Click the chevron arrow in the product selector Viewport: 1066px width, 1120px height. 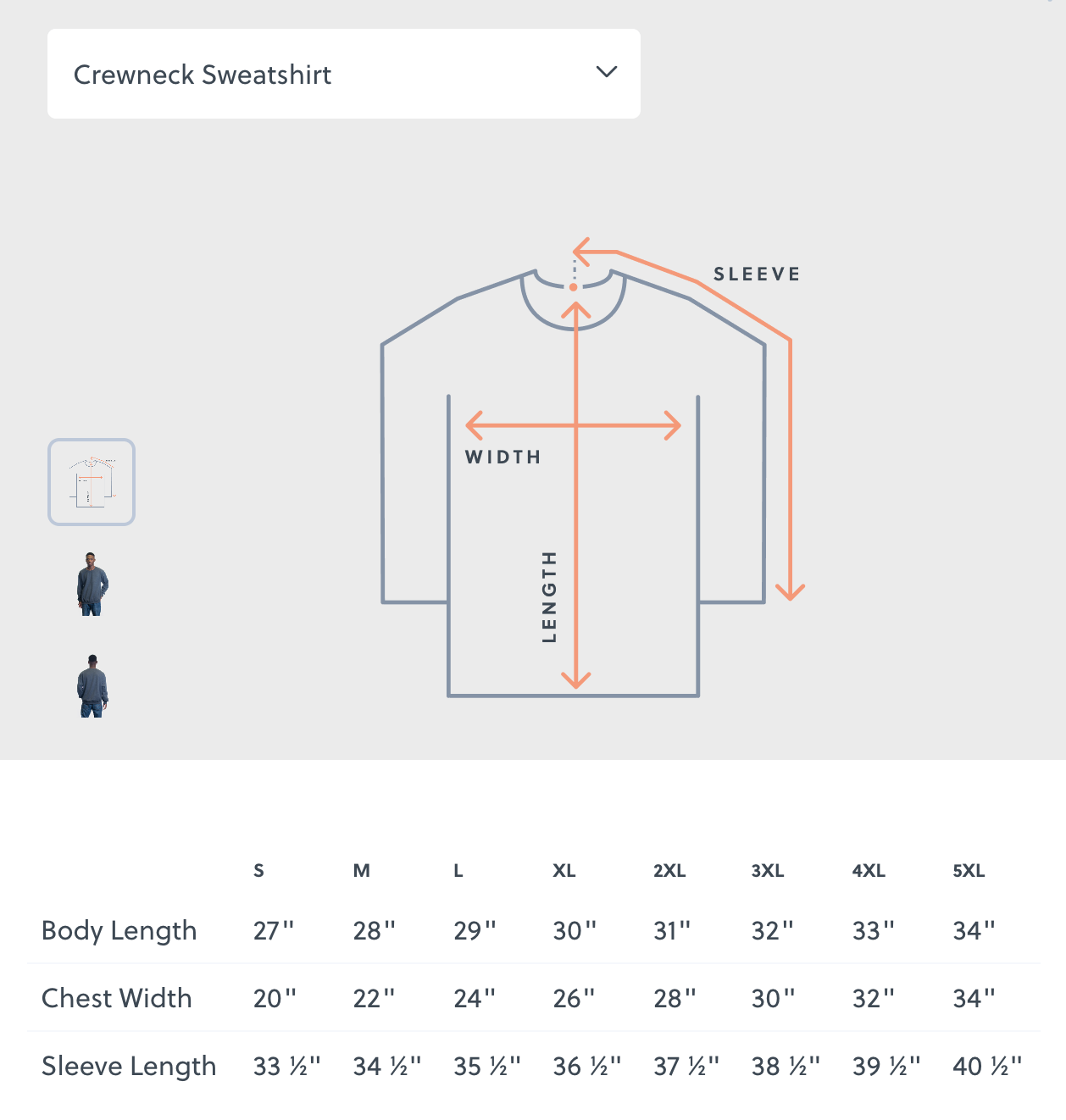pyautogui.click(x=607, y=72)
